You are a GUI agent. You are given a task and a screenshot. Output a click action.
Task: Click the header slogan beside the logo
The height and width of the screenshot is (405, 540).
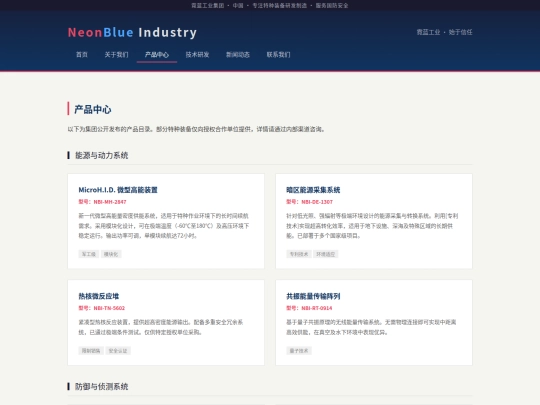(444, 32)
